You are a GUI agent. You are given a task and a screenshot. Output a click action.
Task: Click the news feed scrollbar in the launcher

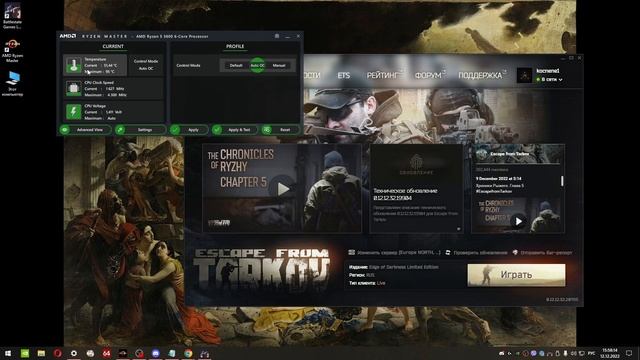pyautogui.click(x=562, y=181)
